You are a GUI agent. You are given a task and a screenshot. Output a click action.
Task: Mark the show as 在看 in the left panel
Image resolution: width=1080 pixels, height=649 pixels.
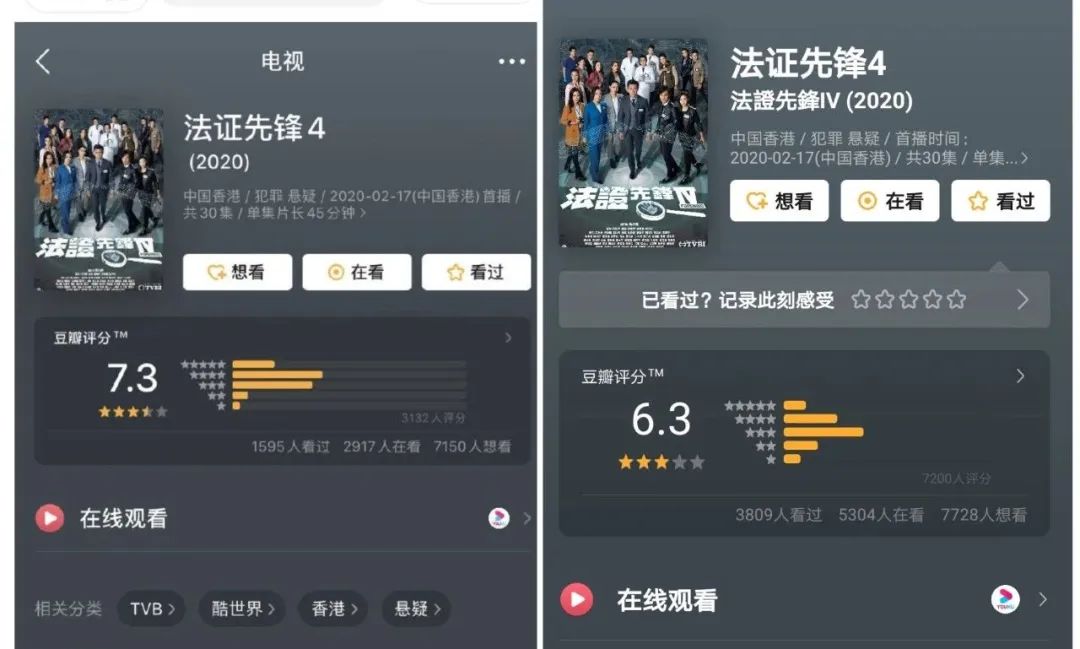[357, 272]
